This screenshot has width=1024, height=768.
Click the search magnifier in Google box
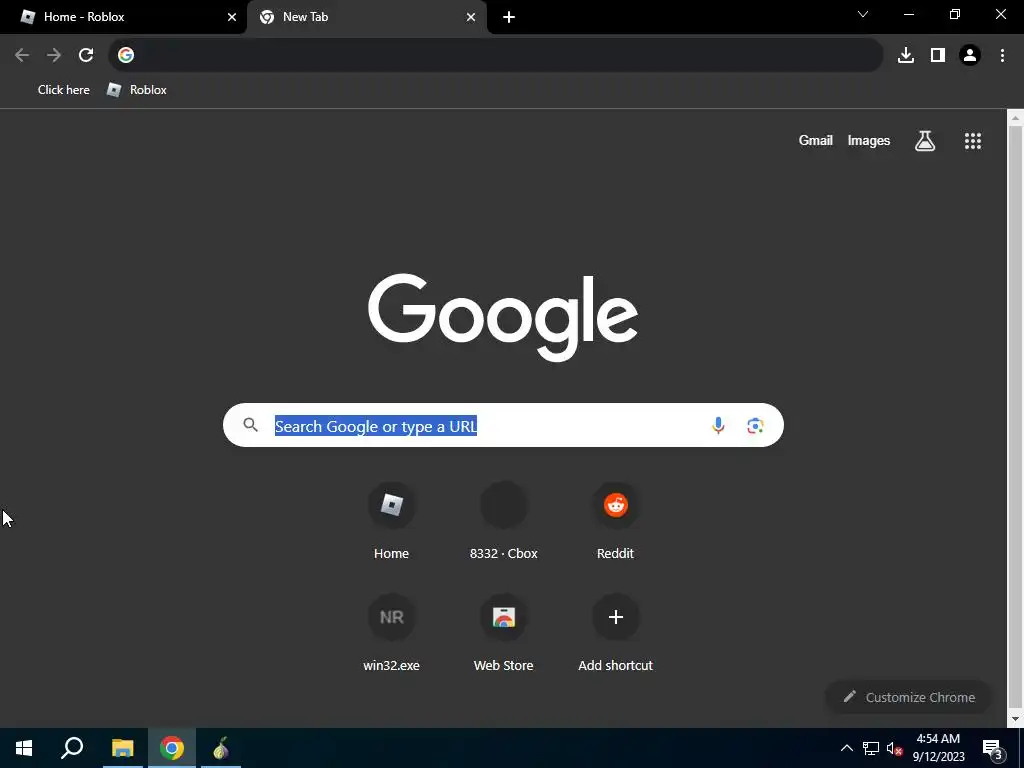[250, 425]
